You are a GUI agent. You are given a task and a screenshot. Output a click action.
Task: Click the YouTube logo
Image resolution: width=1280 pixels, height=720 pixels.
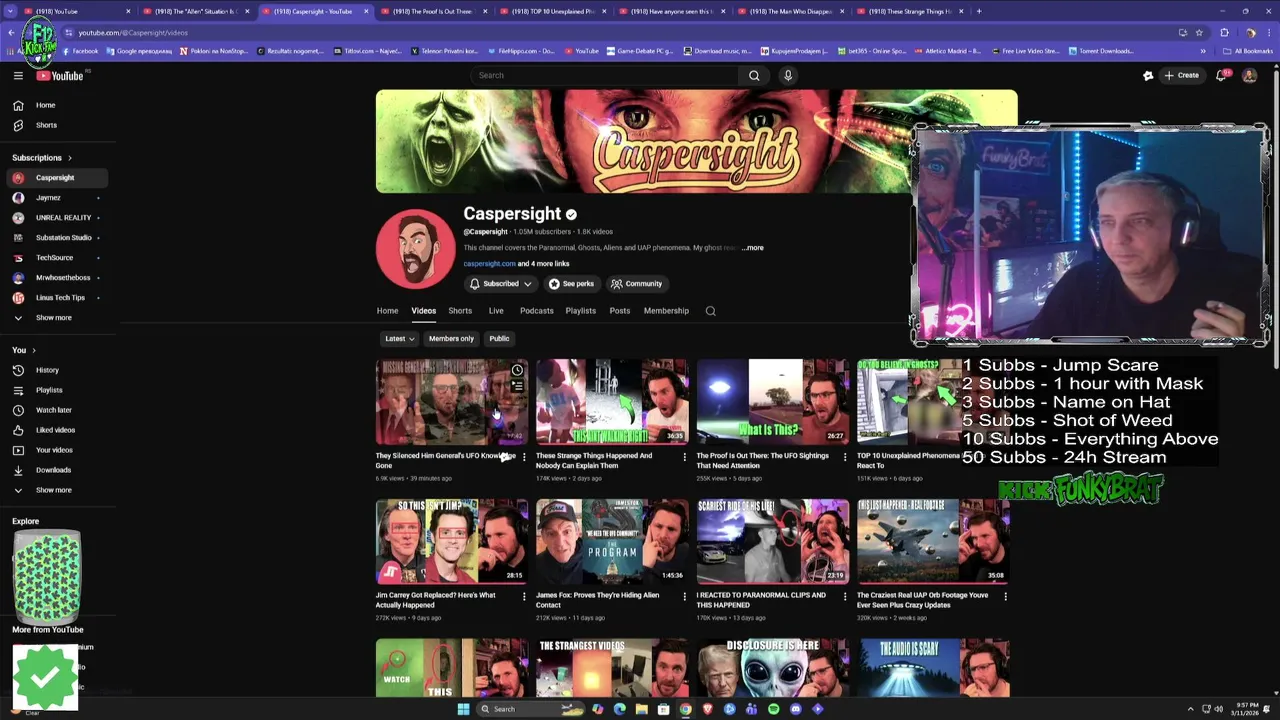[60, 75]
